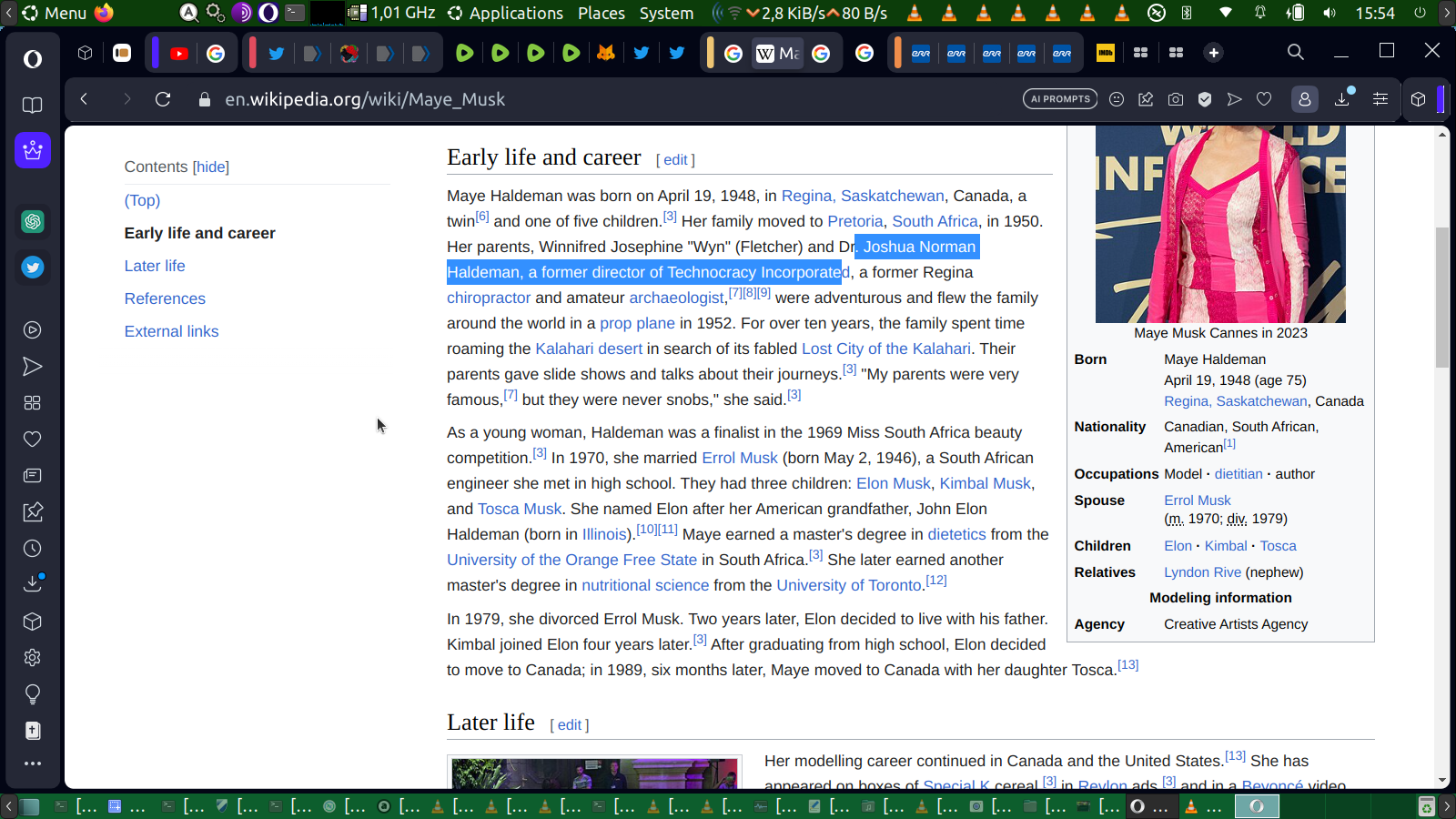Open the ChatGPT panel in the sidebar
The image size is (1456, 819).
click(33, 221)
